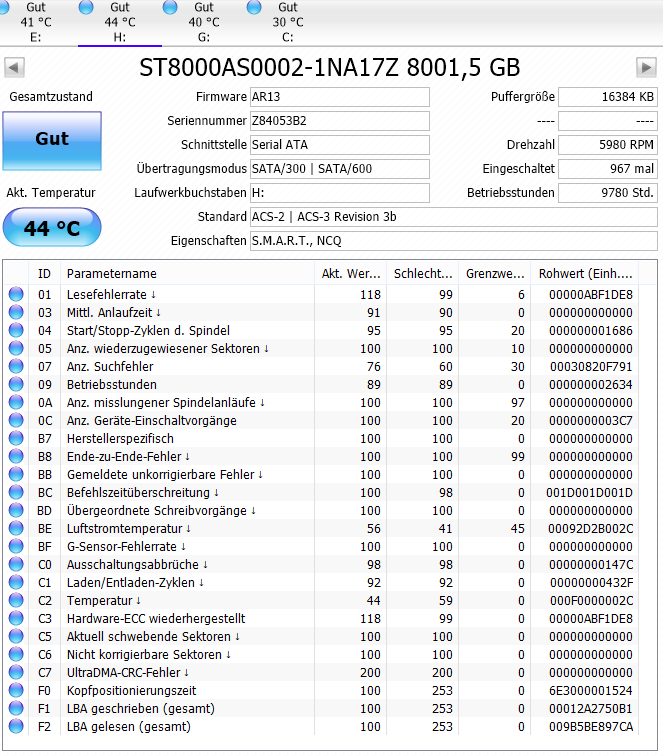Click the status orb for Lesefehlerrate row
This screenshot has height=756, width=671.
[16, 294]
